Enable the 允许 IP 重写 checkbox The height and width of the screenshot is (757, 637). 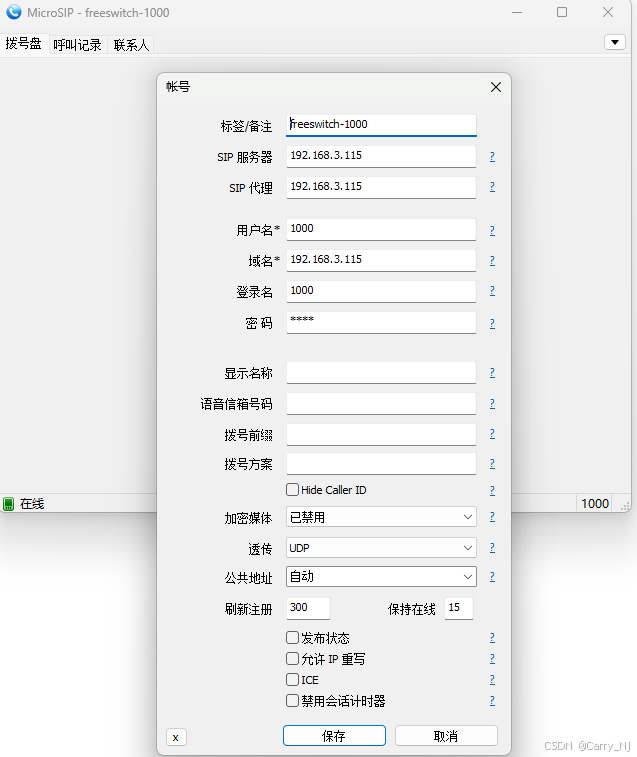click(292, 659)
